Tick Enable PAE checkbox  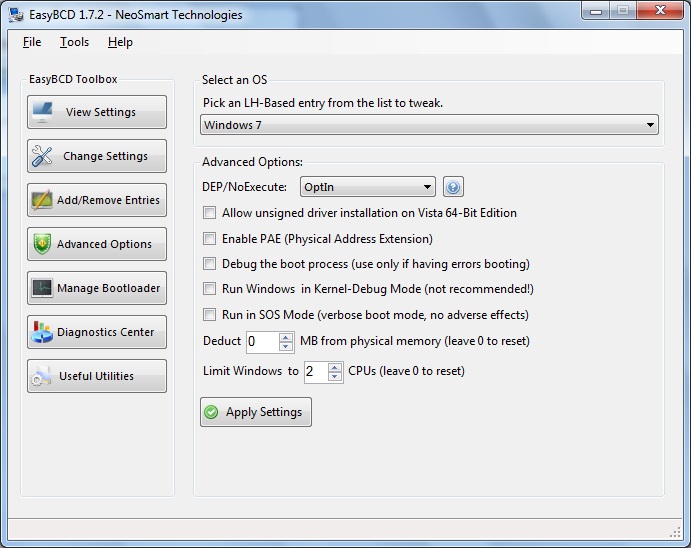(x=209, y=239)
